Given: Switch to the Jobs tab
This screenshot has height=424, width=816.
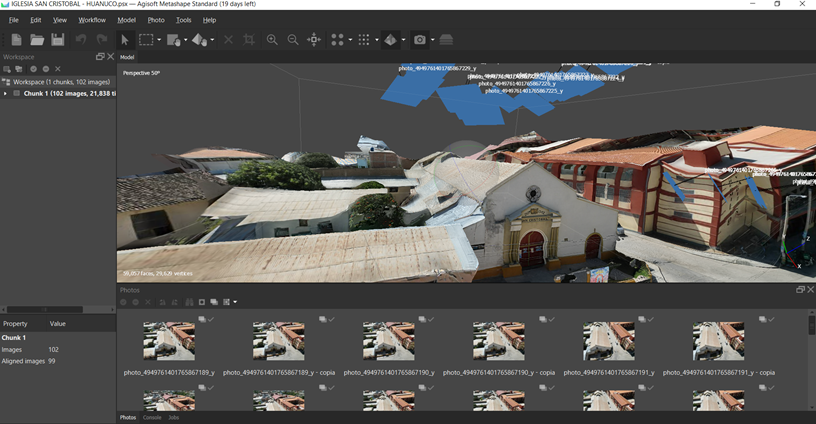Looking at the screenshot, I should (173, 417).
